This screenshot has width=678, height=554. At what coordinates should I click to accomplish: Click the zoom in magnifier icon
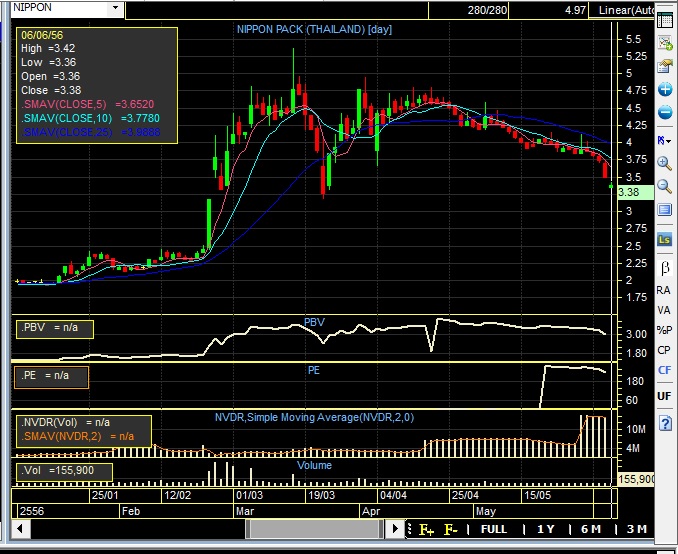[x=665, y=163]
